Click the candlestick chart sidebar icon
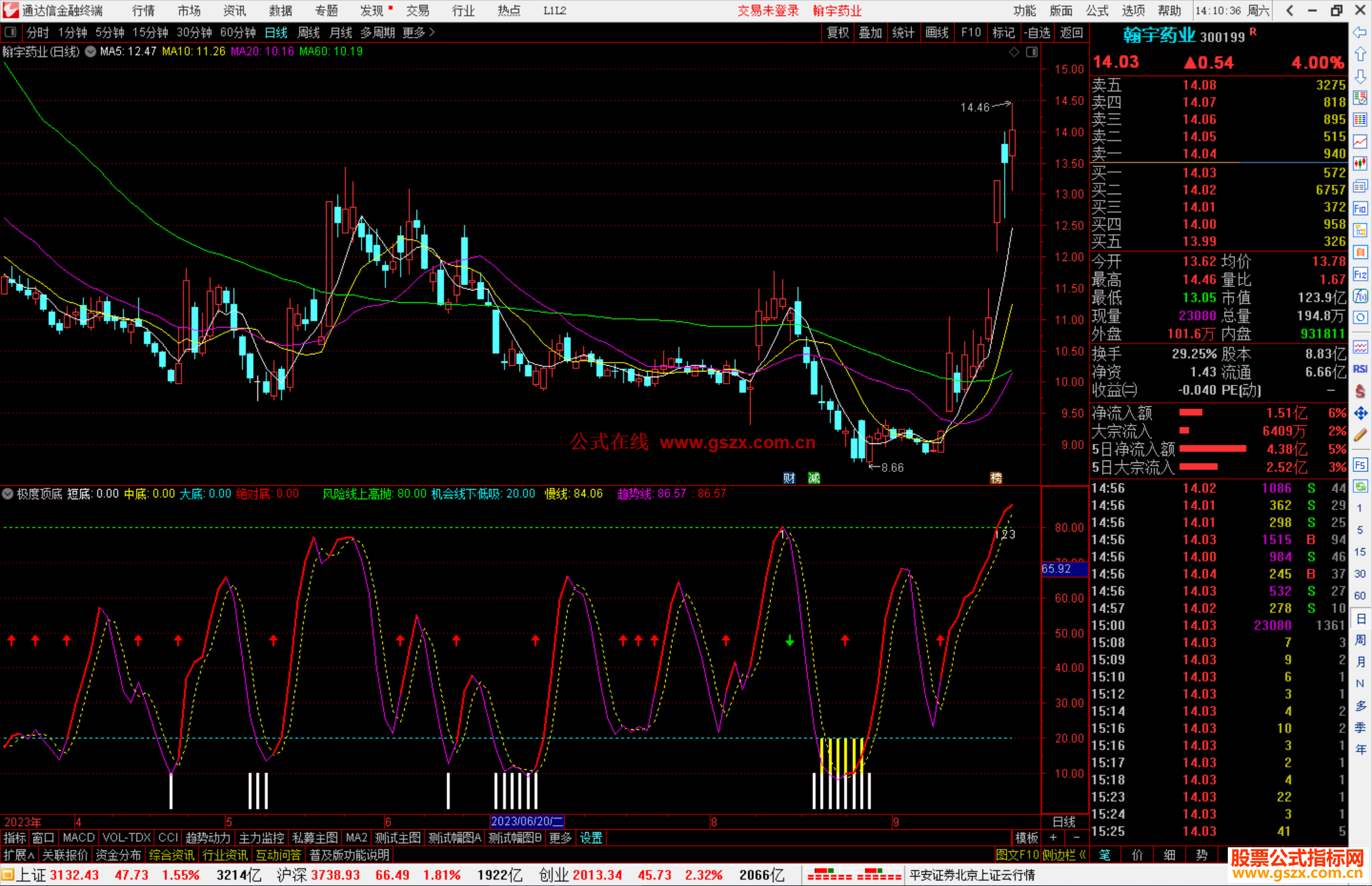The height and width of the screenshot is (886, 1372). coord(1360,164)
